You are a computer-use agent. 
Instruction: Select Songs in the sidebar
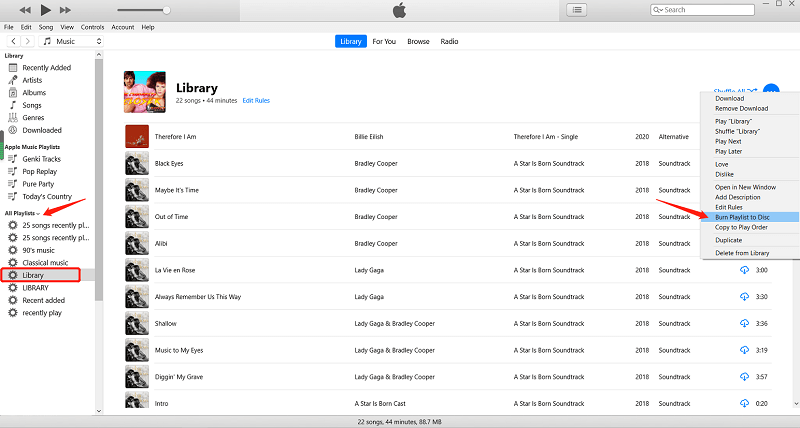point(32,105)
